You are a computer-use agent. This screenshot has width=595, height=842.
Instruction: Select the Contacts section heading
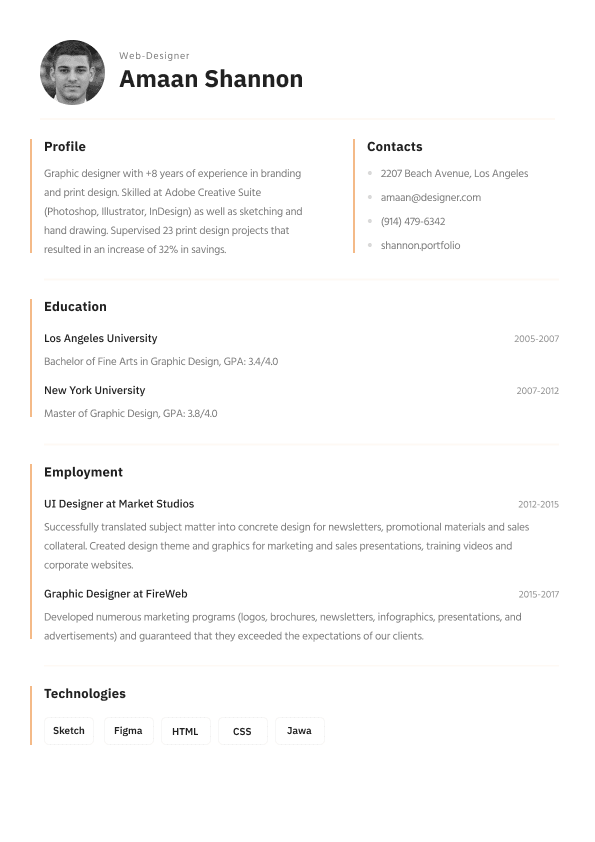[395, 147]
